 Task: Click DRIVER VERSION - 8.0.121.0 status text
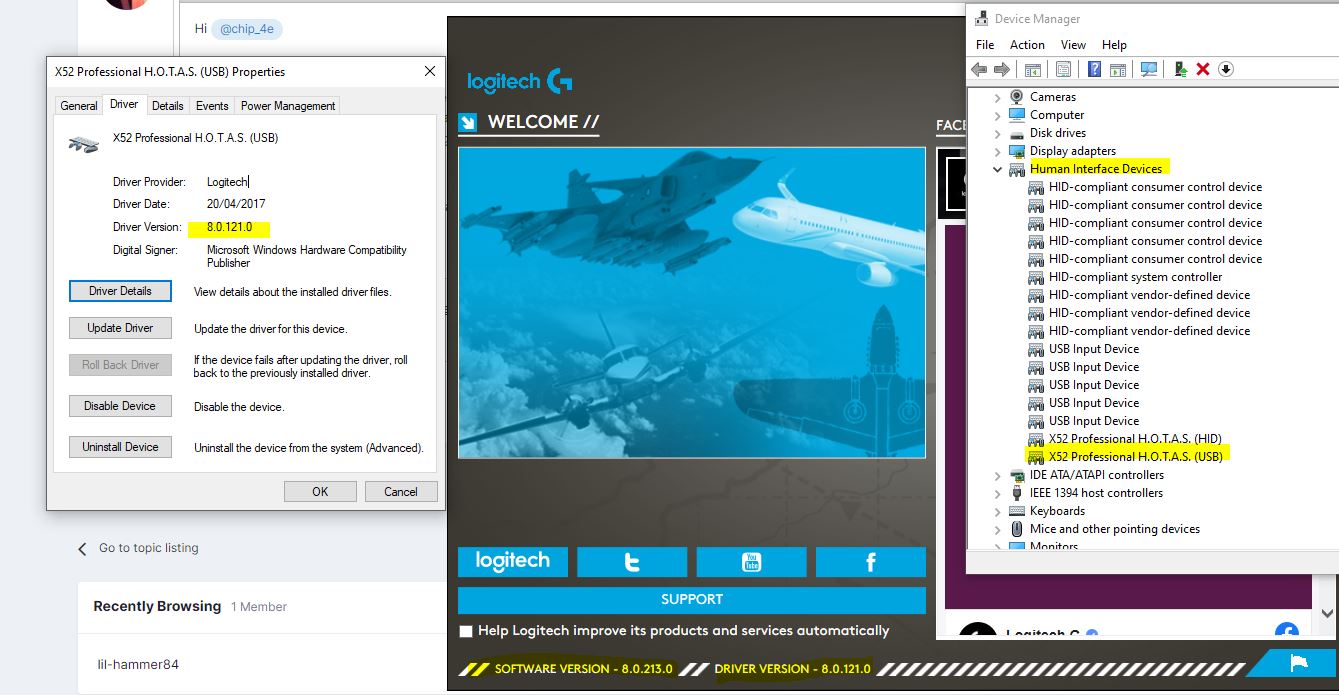(793, 669)
